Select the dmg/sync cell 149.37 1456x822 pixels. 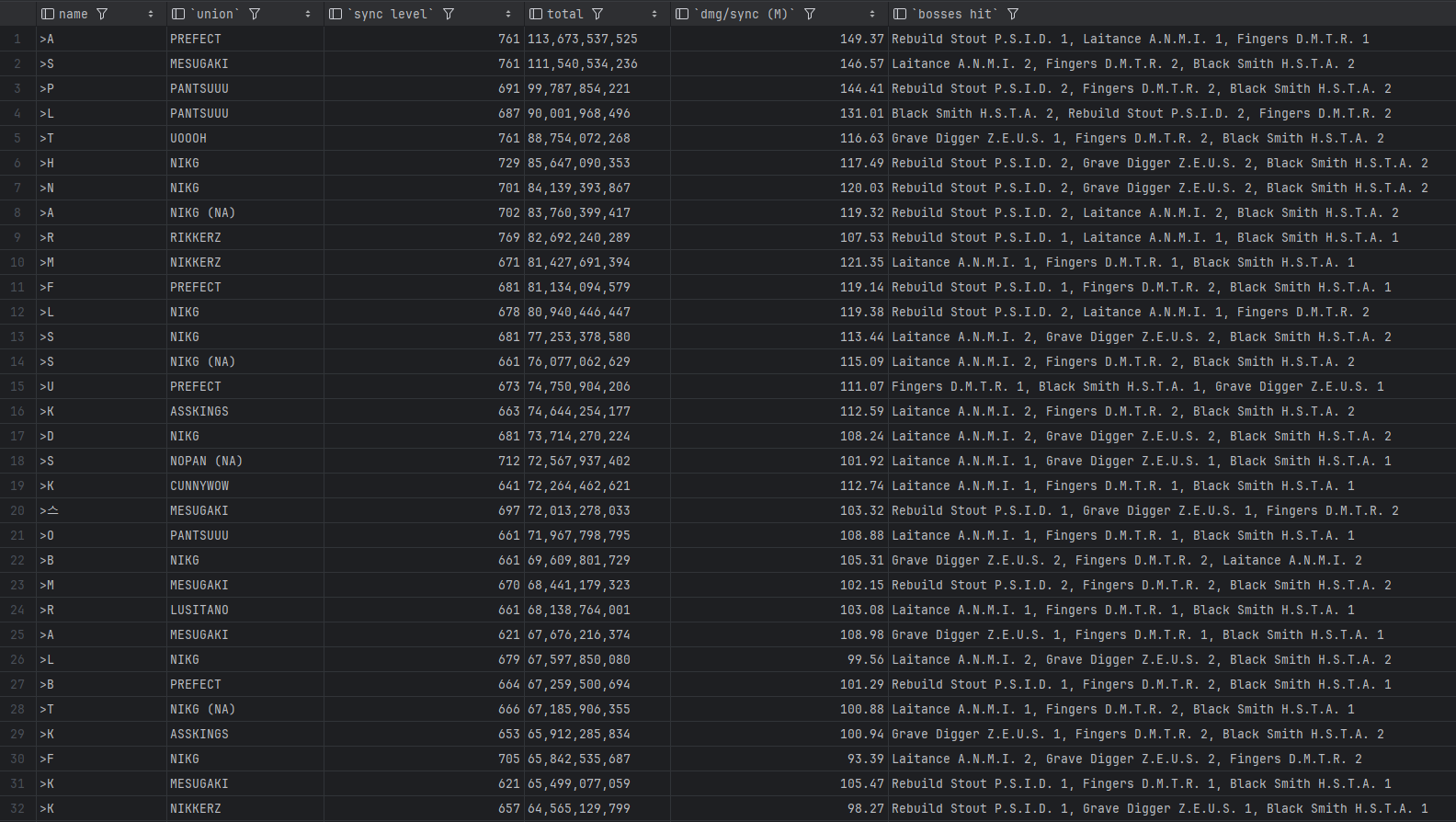click(779, 39)
